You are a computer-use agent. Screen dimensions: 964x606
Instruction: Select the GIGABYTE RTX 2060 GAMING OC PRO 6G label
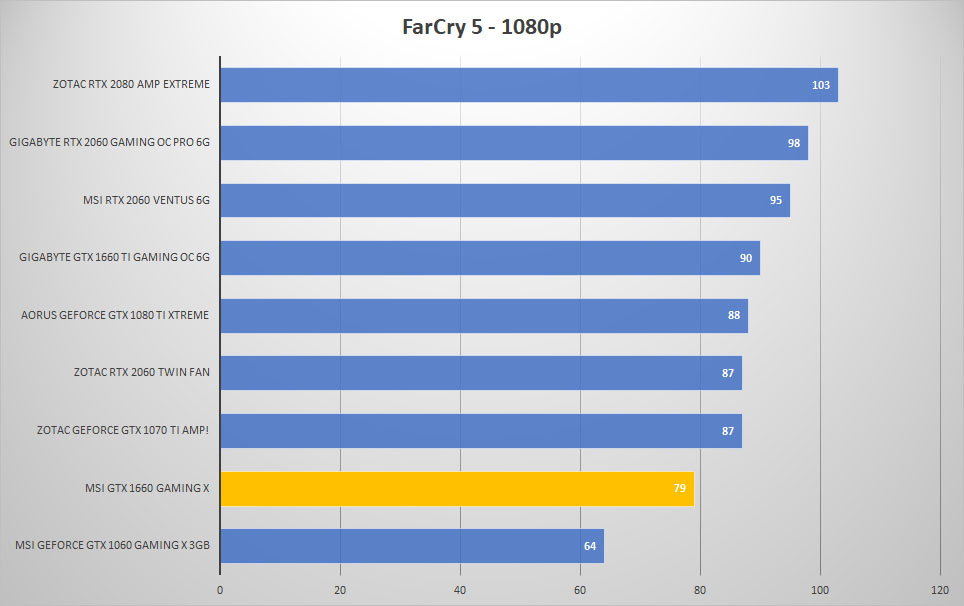click(109, 142)
